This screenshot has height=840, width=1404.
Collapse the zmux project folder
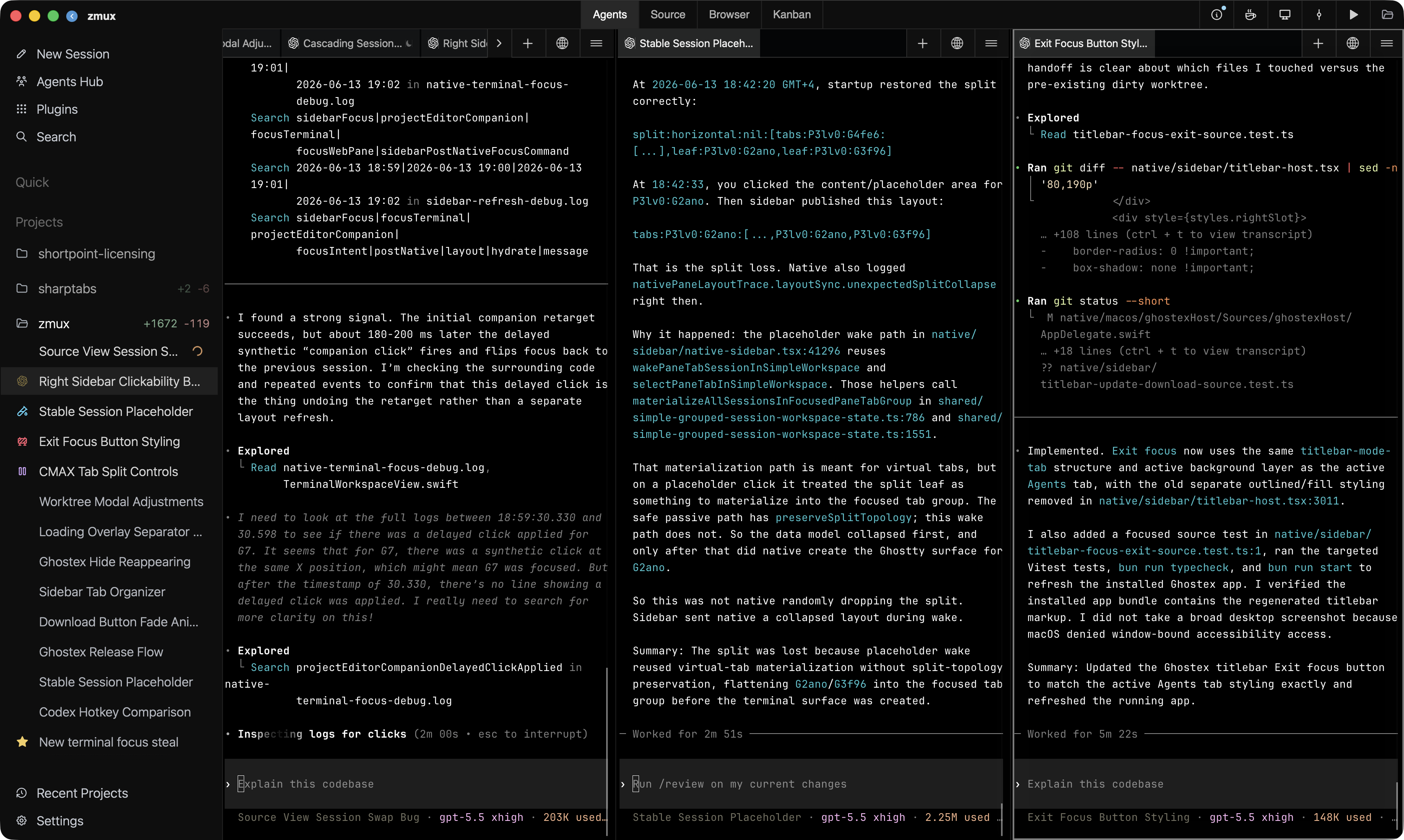pyautogui.click(x=22, y=323)
